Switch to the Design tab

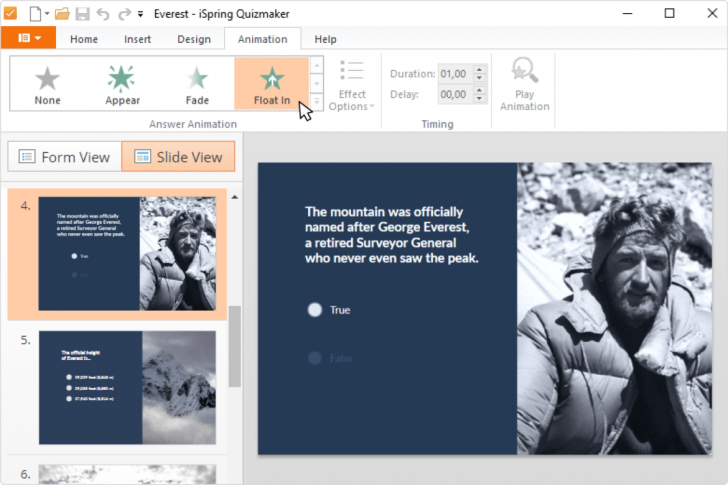coord(194,39)
